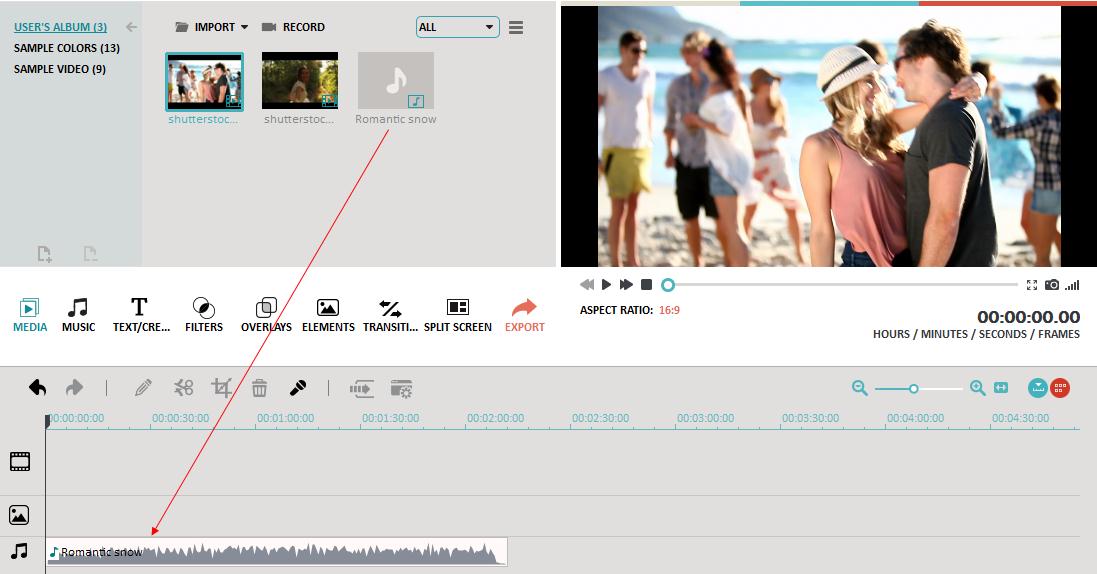Click the fast forward playback button
The height and width of the screenshot is (574, 1097).
pos(626,285)
